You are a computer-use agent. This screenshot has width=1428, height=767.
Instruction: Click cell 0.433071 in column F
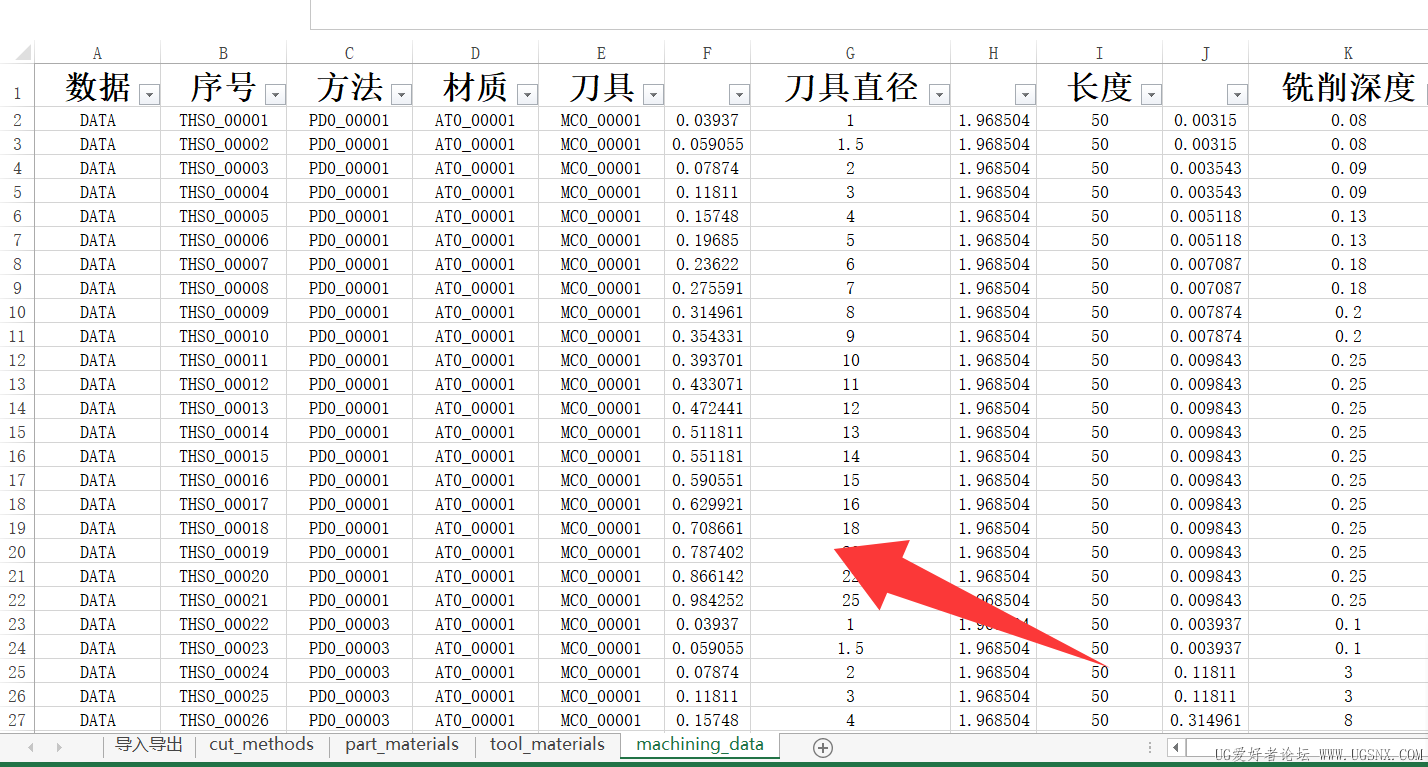tap(708, 384)
